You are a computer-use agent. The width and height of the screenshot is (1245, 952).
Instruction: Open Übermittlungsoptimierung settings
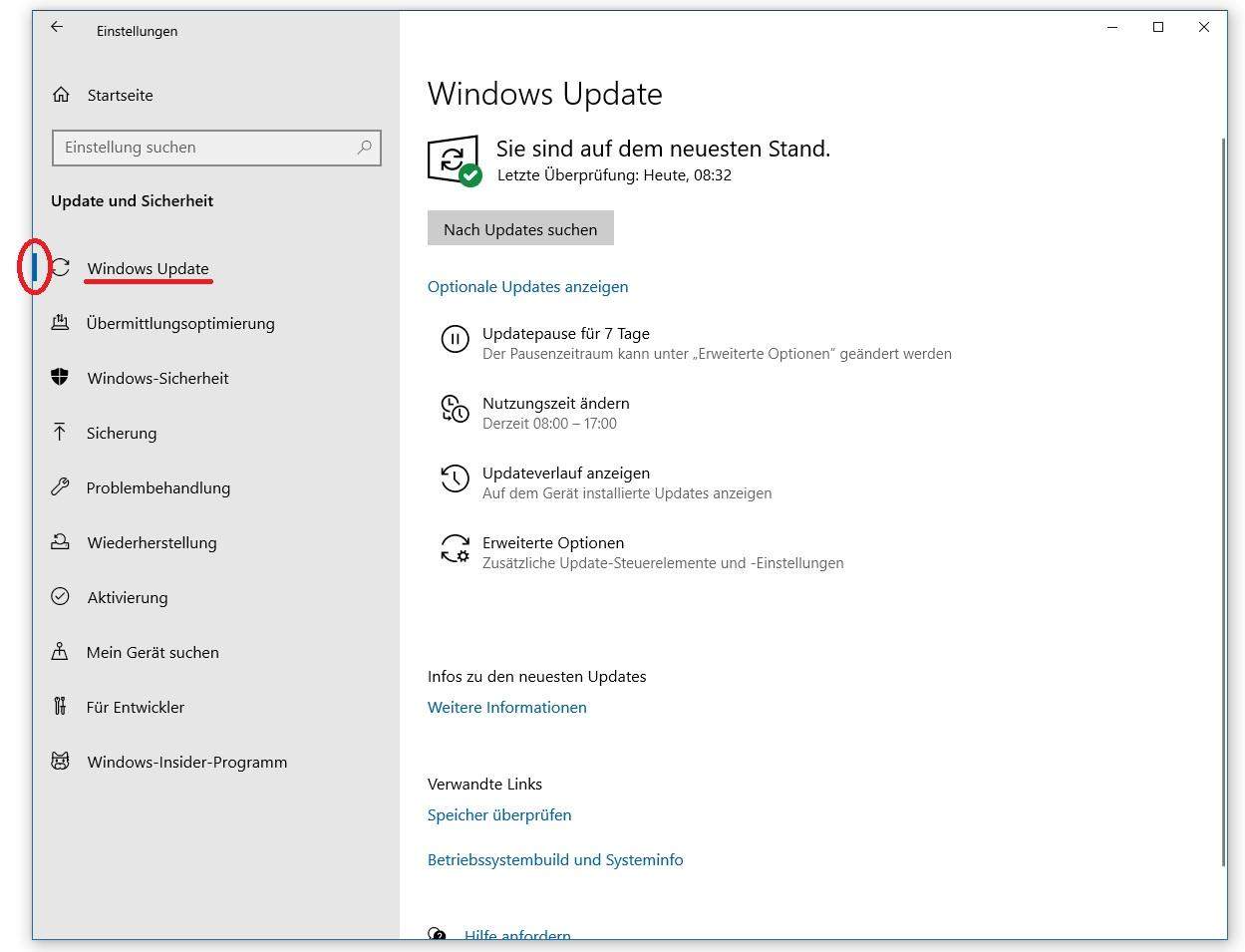180,323
